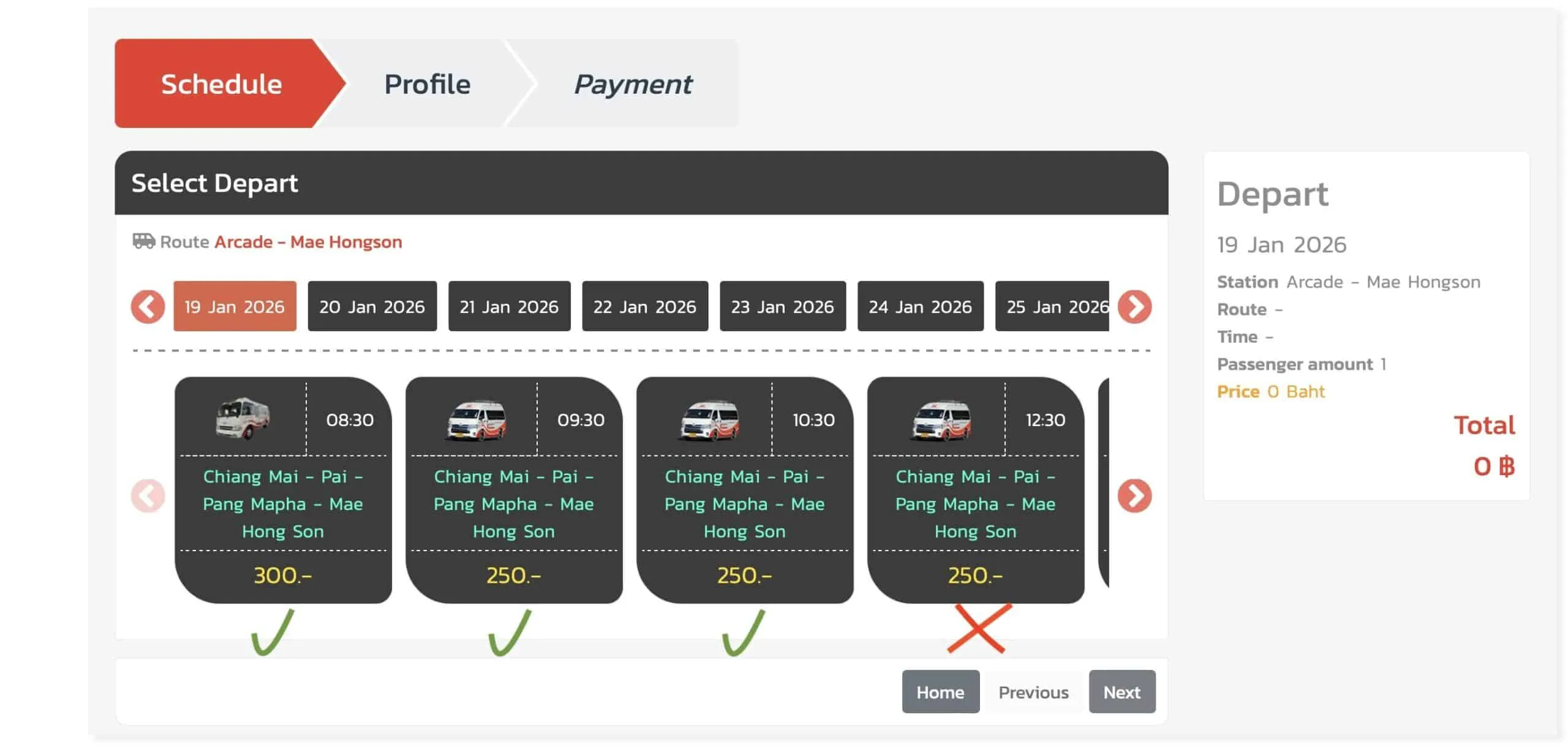Click the next dates arrow icon

1134,307
